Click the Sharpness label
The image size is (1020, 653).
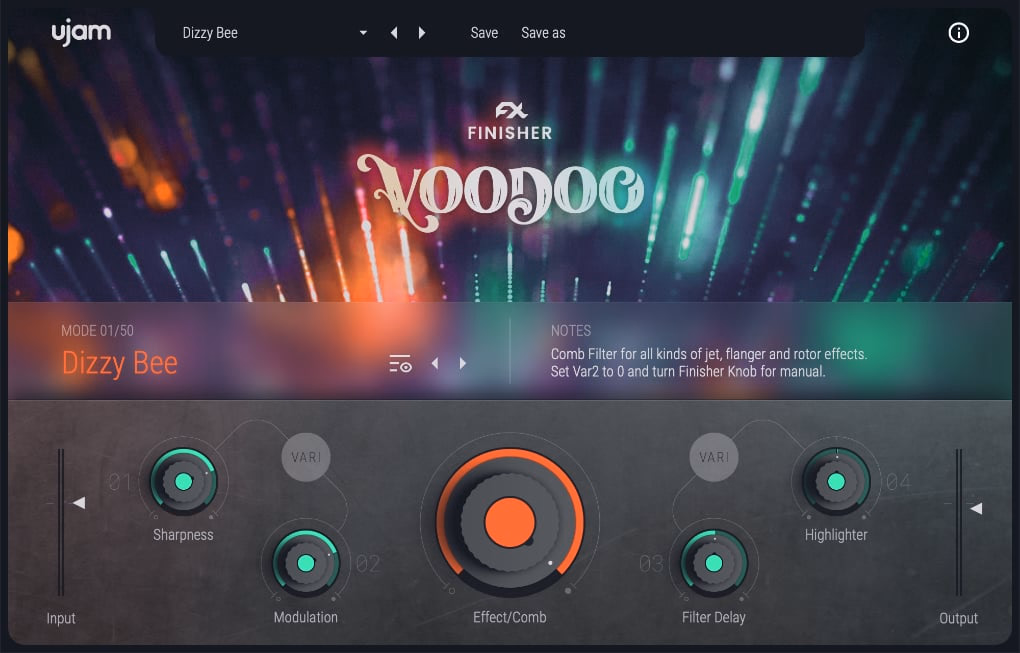(183, 535)
